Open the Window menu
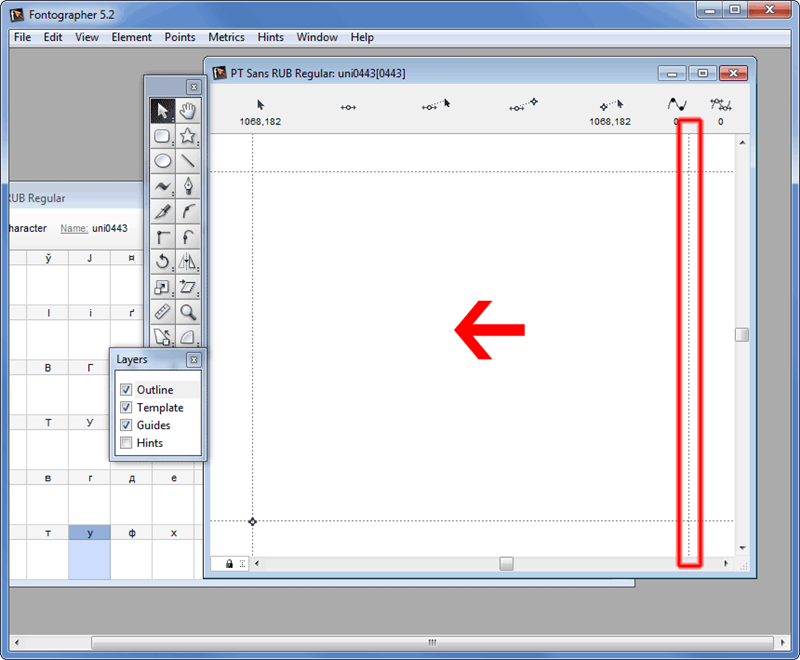This screenshot has width=800, height=660. coord(316,37)
